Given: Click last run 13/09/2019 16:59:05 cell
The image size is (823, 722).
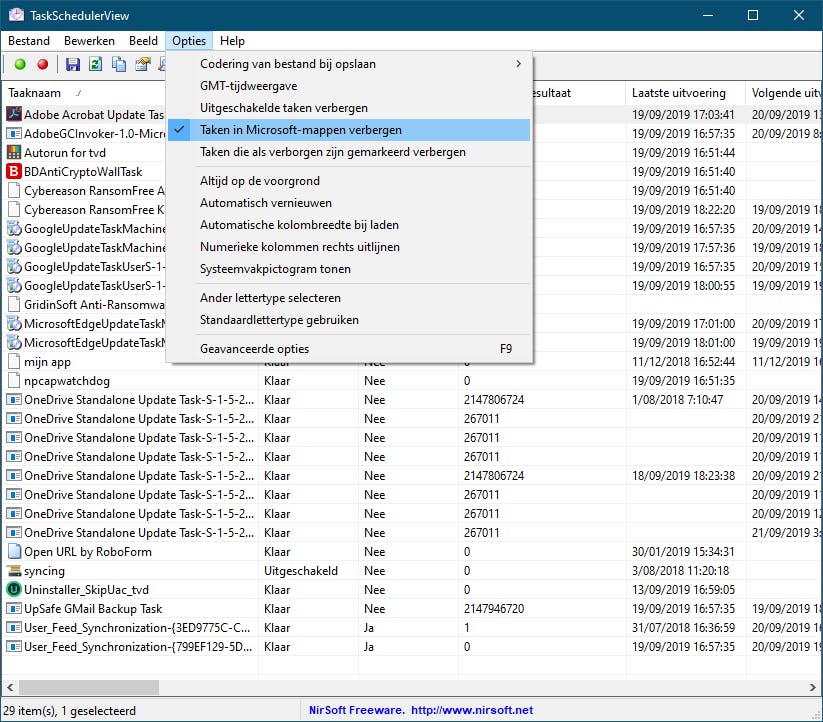Looking at the screenshot, I should pos(683,590).
